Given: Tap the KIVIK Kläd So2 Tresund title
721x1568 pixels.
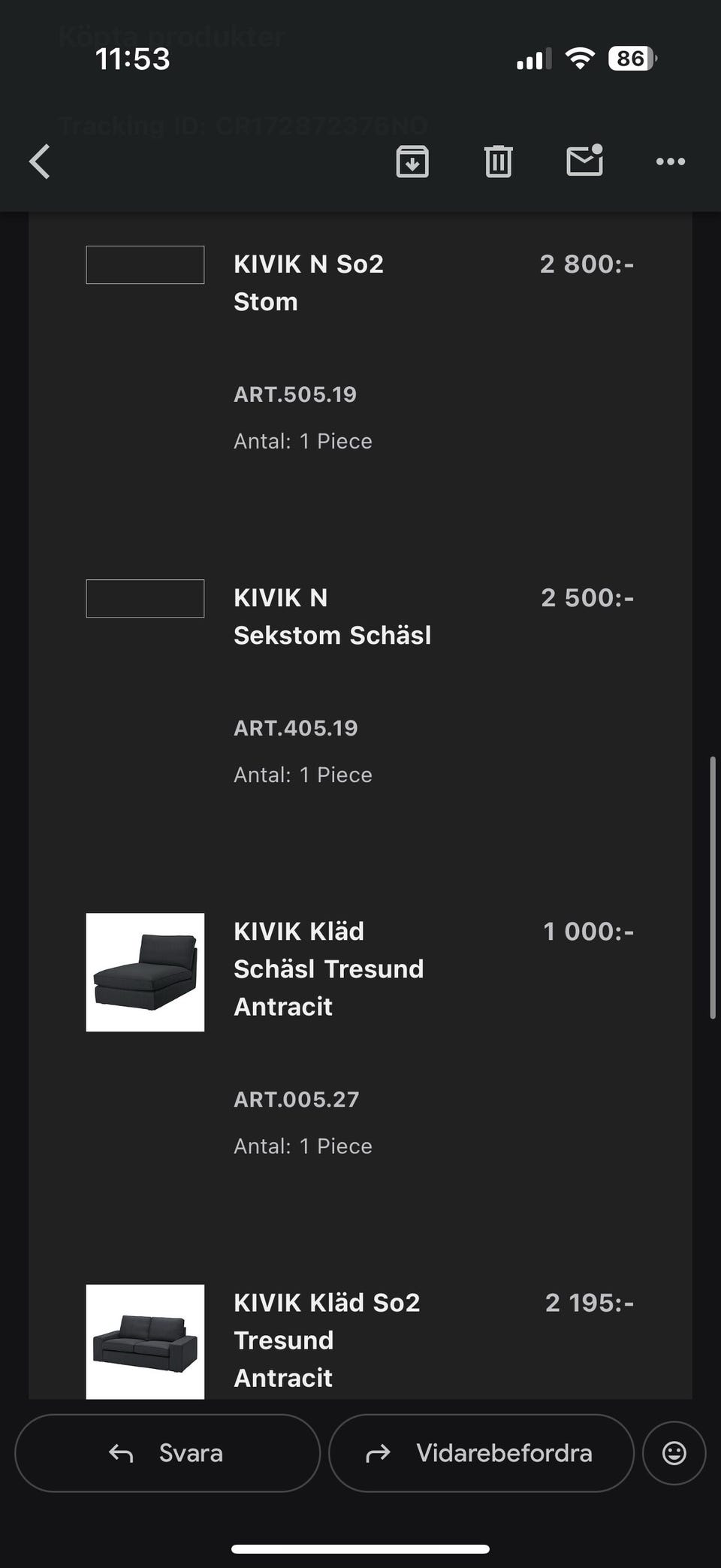Looking at the screenshot, I should click(x=327, y=1340).
